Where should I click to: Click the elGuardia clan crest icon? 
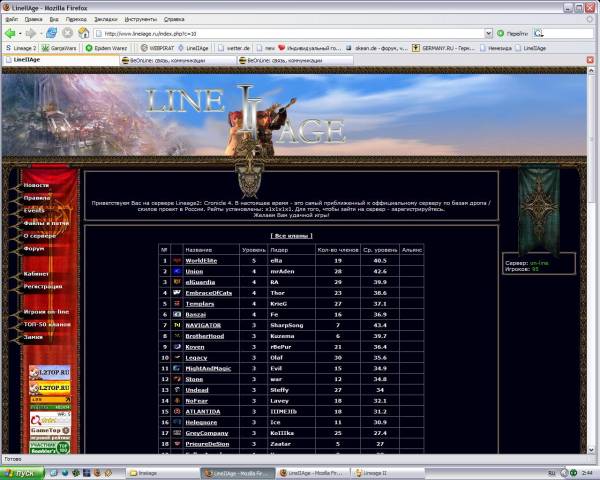click(x=177, y=282)
